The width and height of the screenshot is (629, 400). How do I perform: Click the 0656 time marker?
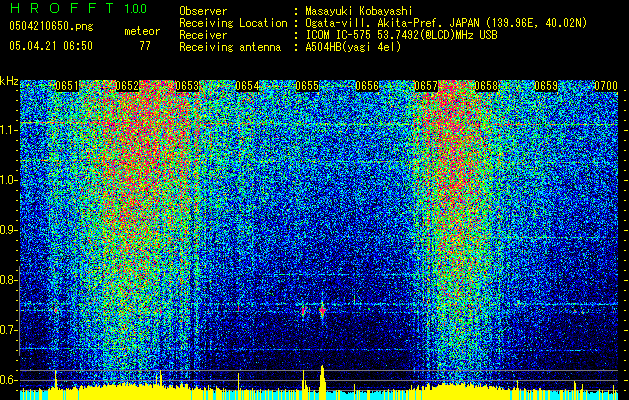(x=367, y=86)
